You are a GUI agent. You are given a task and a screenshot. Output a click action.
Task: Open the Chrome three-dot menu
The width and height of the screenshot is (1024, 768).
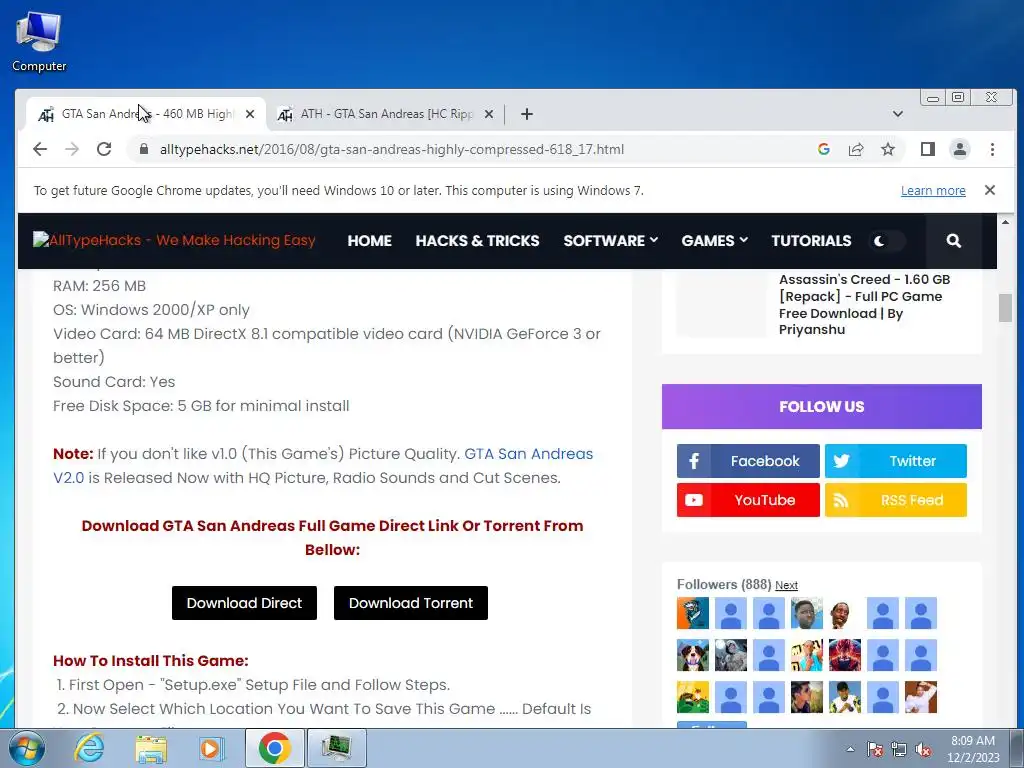(x=992, y=149)
